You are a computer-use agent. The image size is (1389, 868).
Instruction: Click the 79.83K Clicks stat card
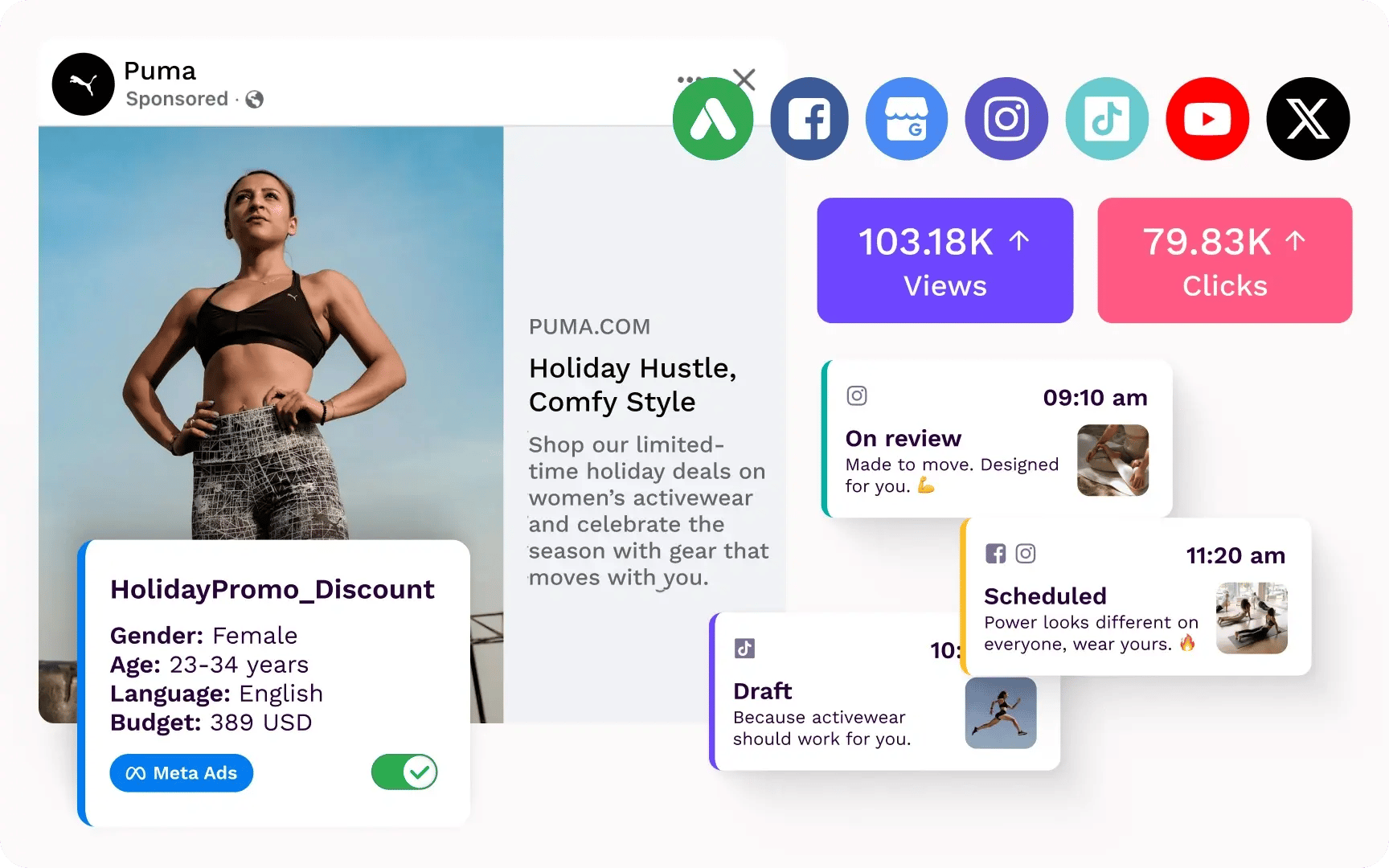coord(1223,260)
